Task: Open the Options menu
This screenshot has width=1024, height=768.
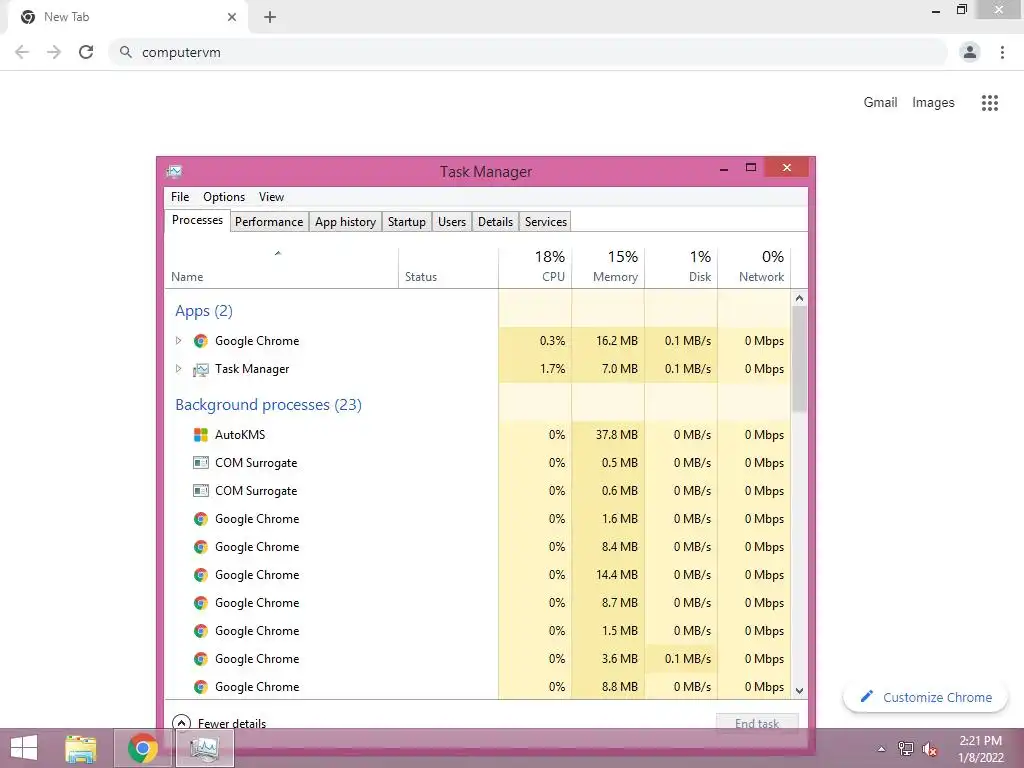Action: pyautogui.click(x=224, y=197)
